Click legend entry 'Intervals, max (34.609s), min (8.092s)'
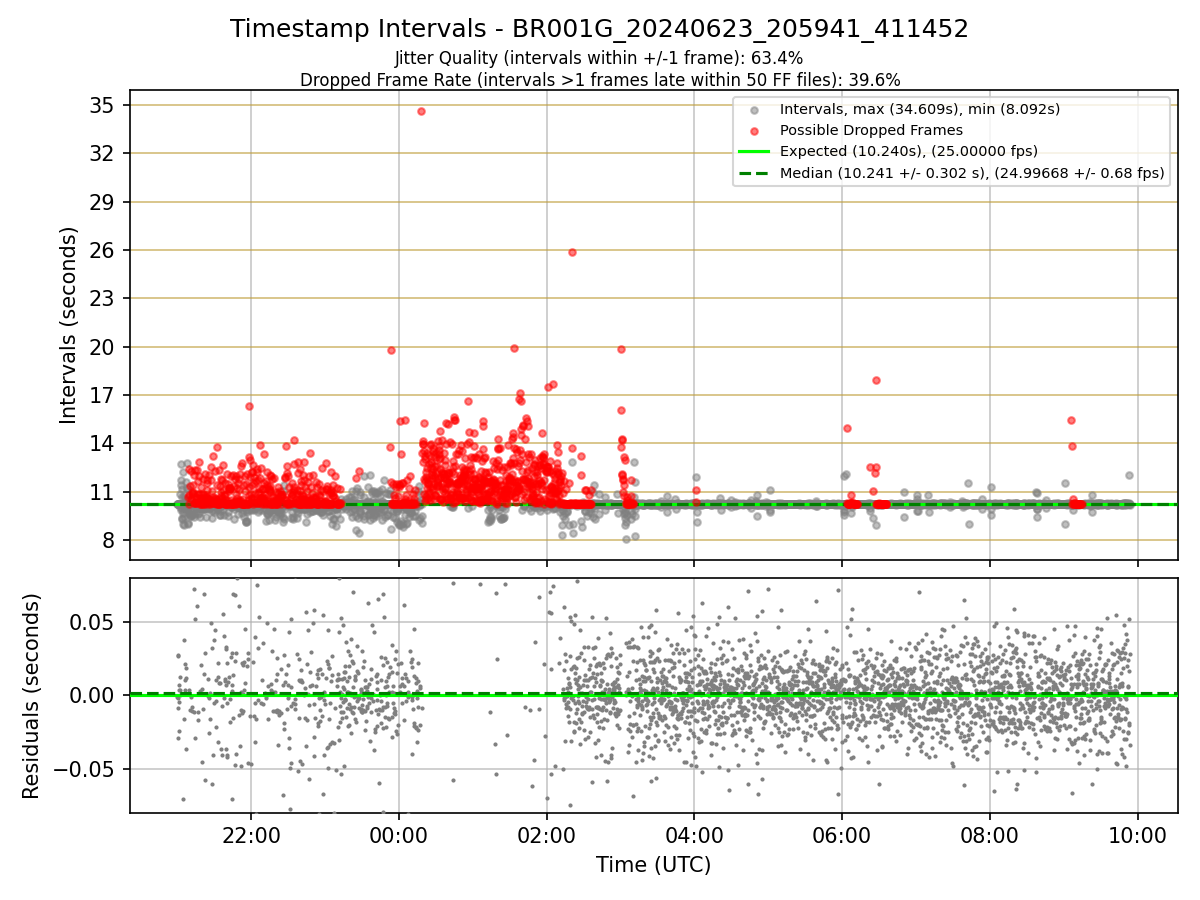 [920, 109]
